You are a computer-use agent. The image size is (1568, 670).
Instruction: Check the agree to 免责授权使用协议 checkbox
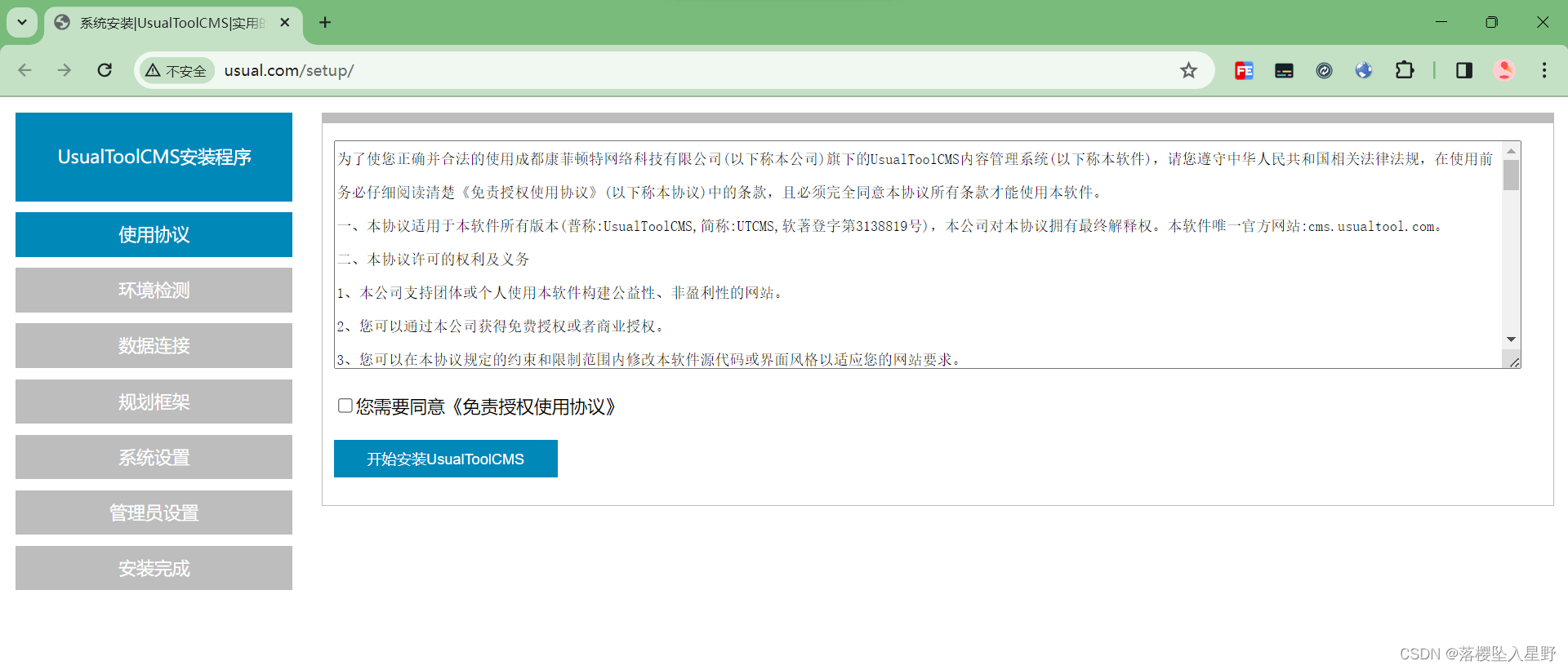(x=345, y=406)
